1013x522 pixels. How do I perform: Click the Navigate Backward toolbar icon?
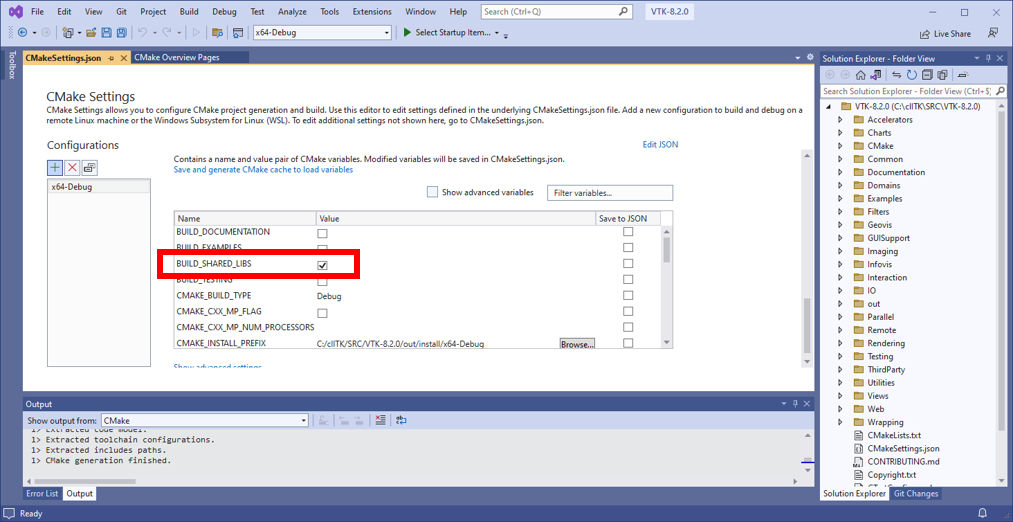(x=23, y=32)
